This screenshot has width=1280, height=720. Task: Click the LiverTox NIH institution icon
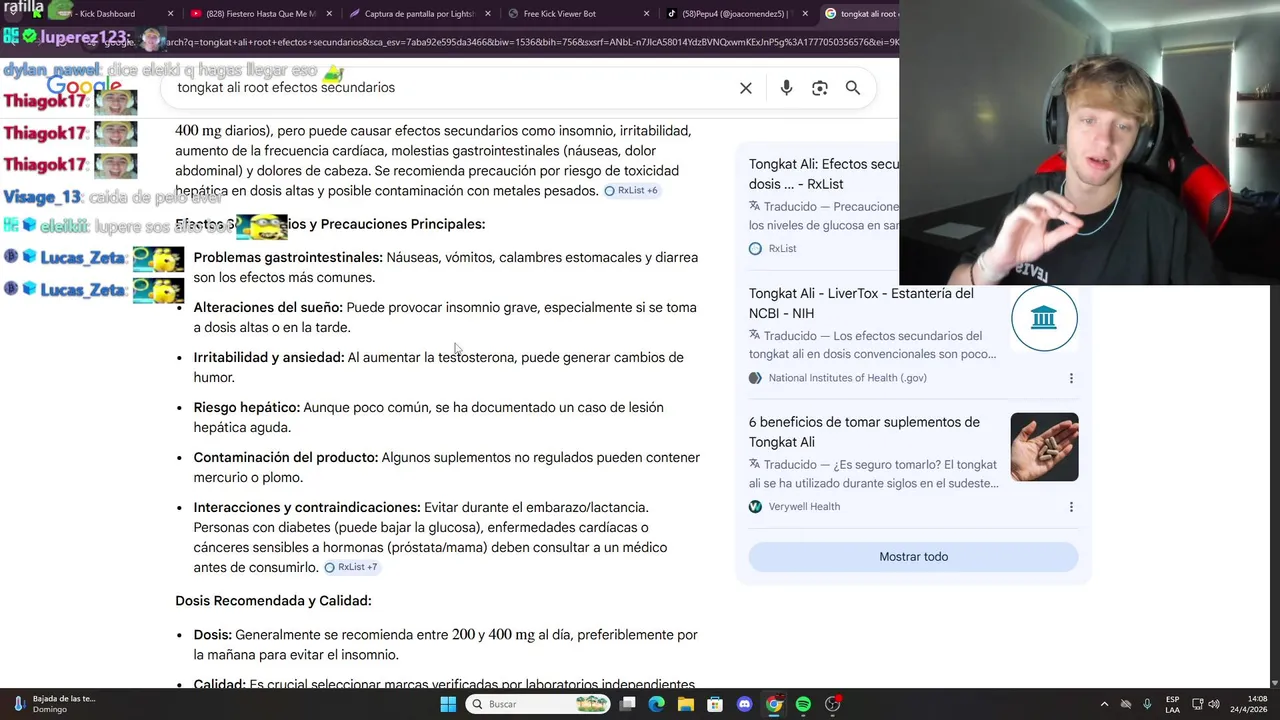pyautogui.click(x=1044, y=318)
